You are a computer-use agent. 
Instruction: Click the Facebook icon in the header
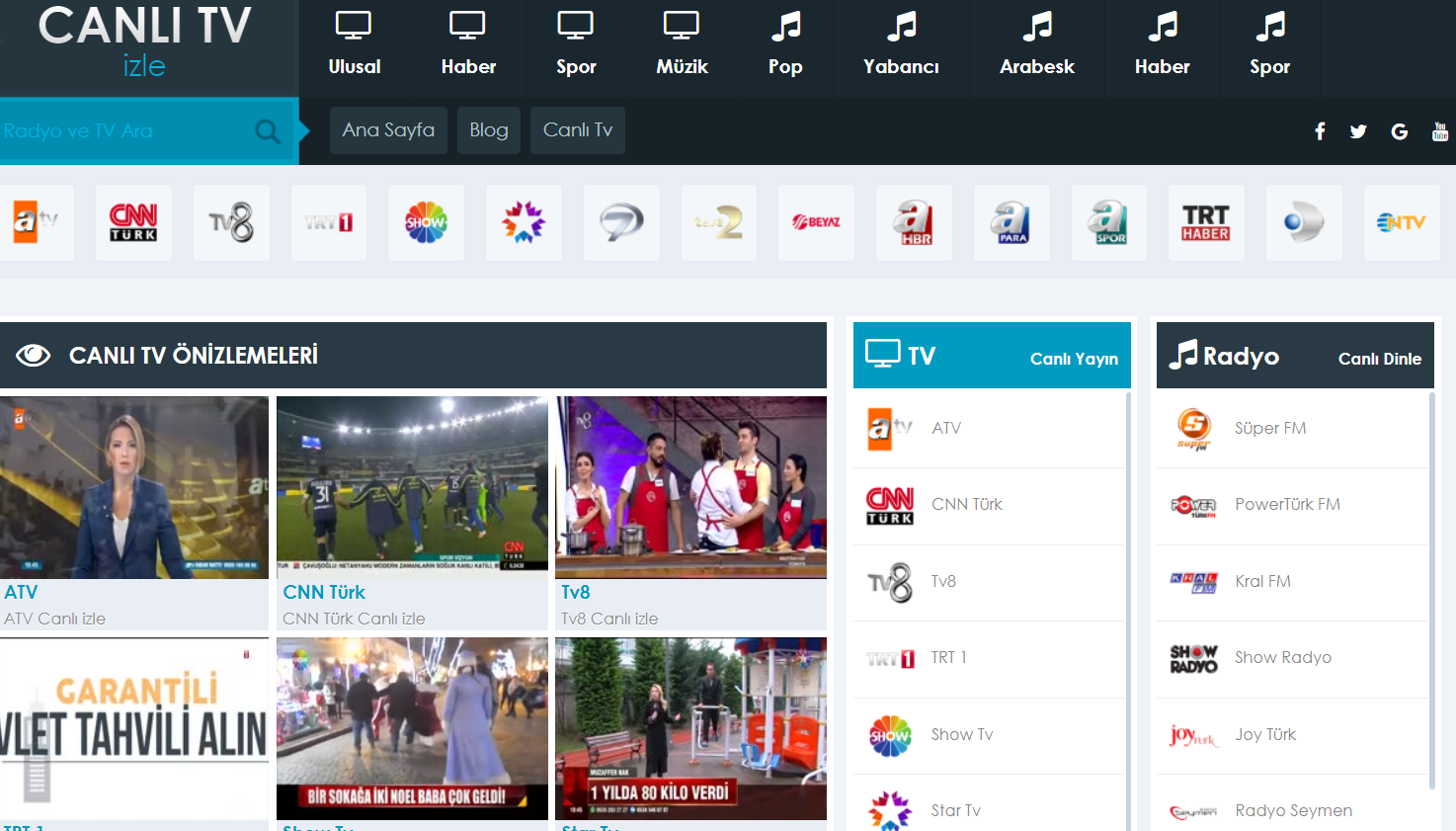[1320, 129]
